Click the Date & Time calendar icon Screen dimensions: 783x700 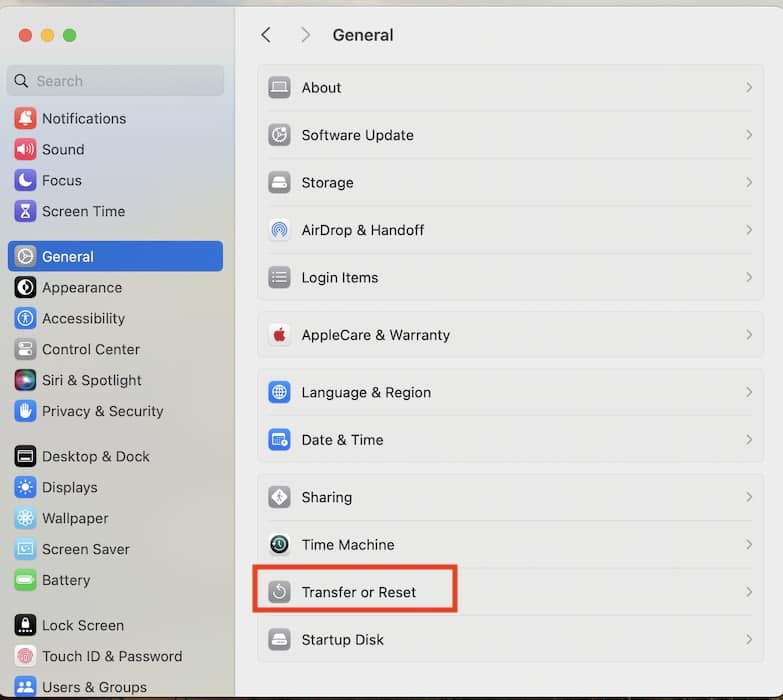point(279,440)
